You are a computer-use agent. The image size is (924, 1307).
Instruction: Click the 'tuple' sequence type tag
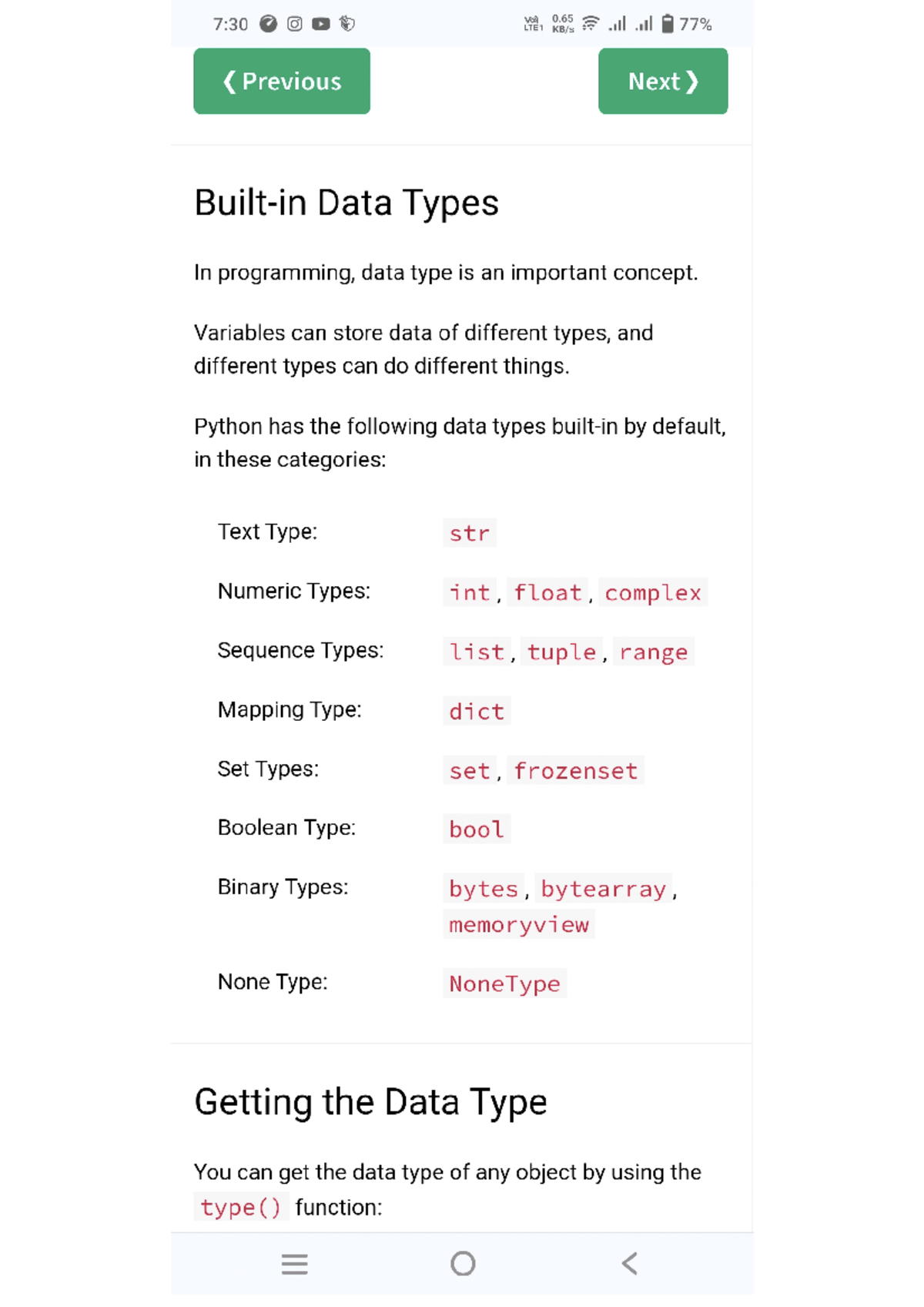(x=561, y=652)
